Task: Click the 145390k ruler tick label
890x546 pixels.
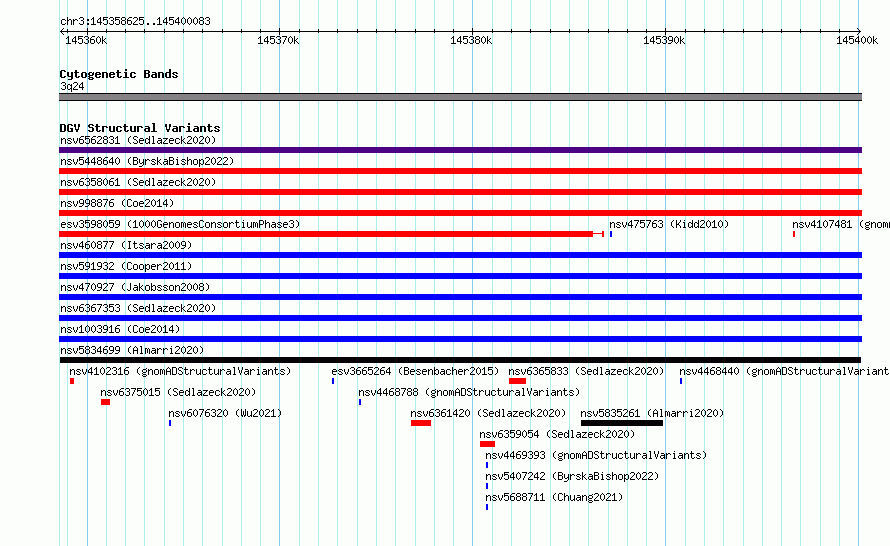Action: (x=664, y=40)
